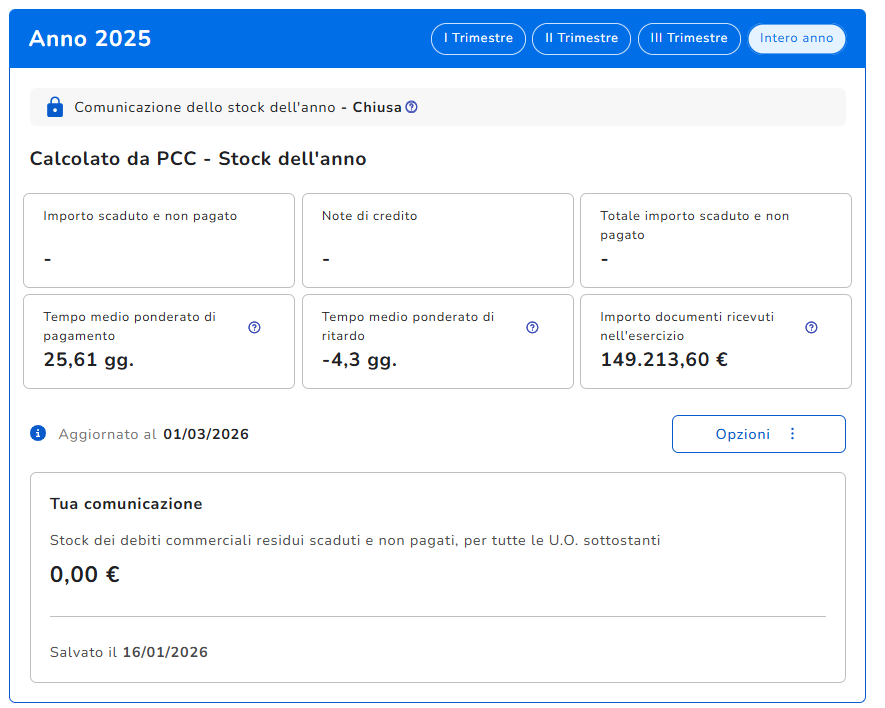885x708 pixels.
Task: Click the Comunicazione dello stock dell'anno label
Action: pyautogui.click(x=205, y=107)
